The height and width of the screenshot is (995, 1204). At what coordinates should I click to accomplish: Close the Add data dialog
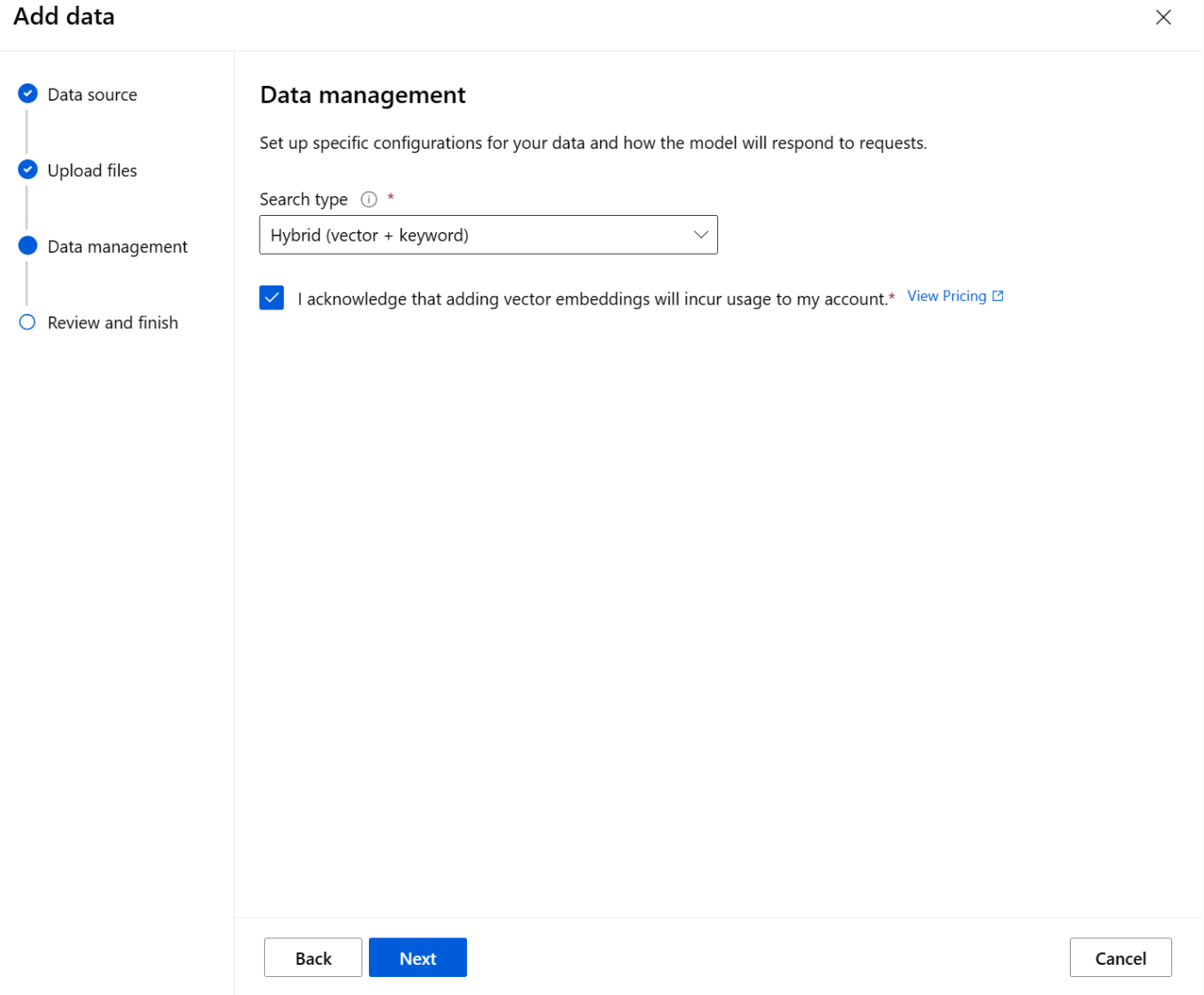coord(1163,17)
